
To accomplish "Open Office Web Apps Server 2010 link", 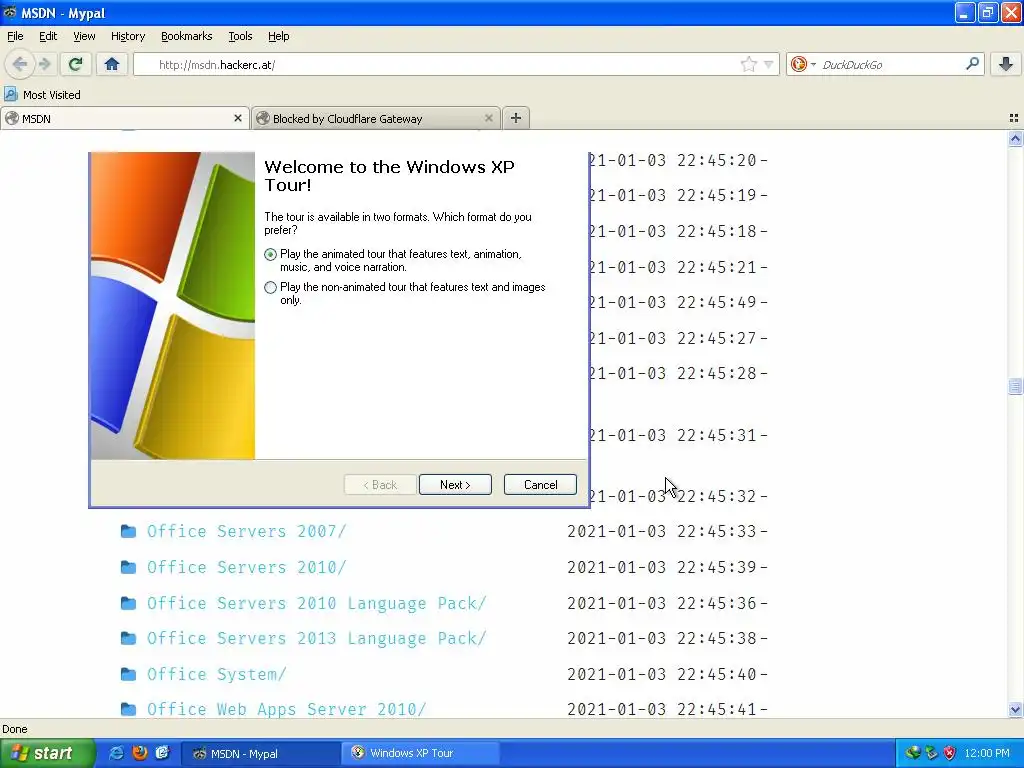I will pos(286,709).
